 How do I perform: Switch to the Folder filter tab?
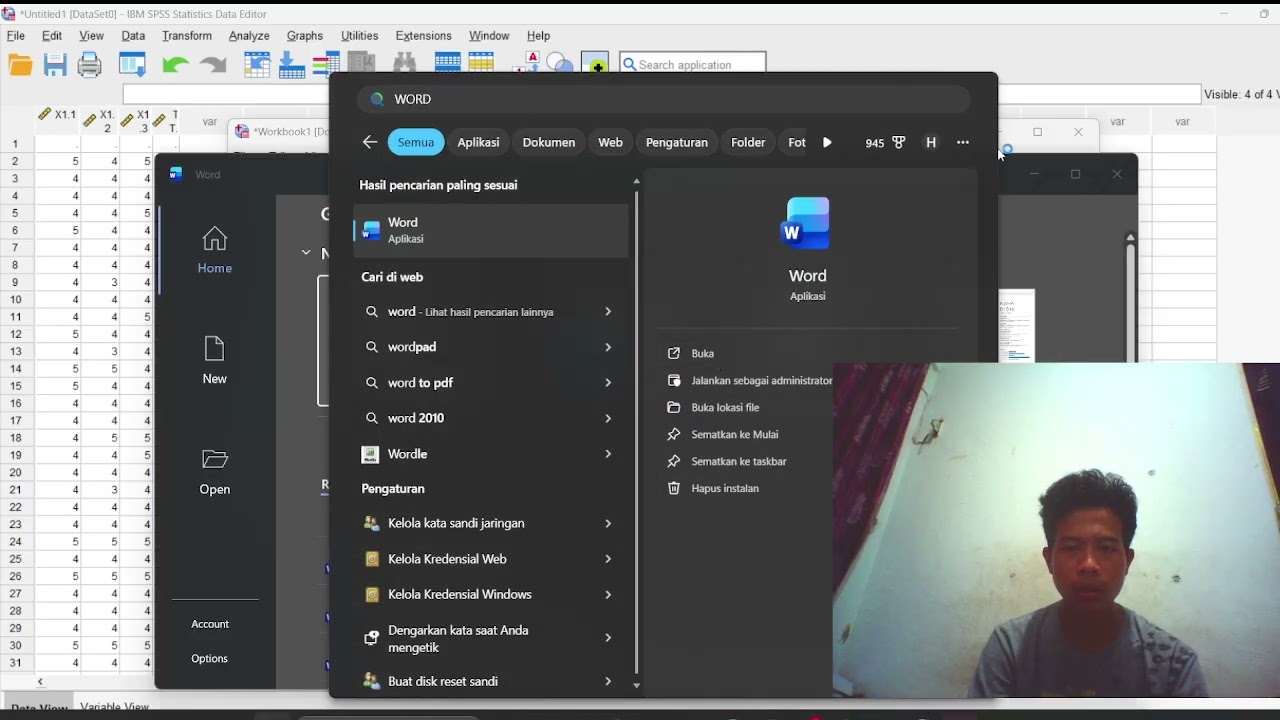click(748, 142)
